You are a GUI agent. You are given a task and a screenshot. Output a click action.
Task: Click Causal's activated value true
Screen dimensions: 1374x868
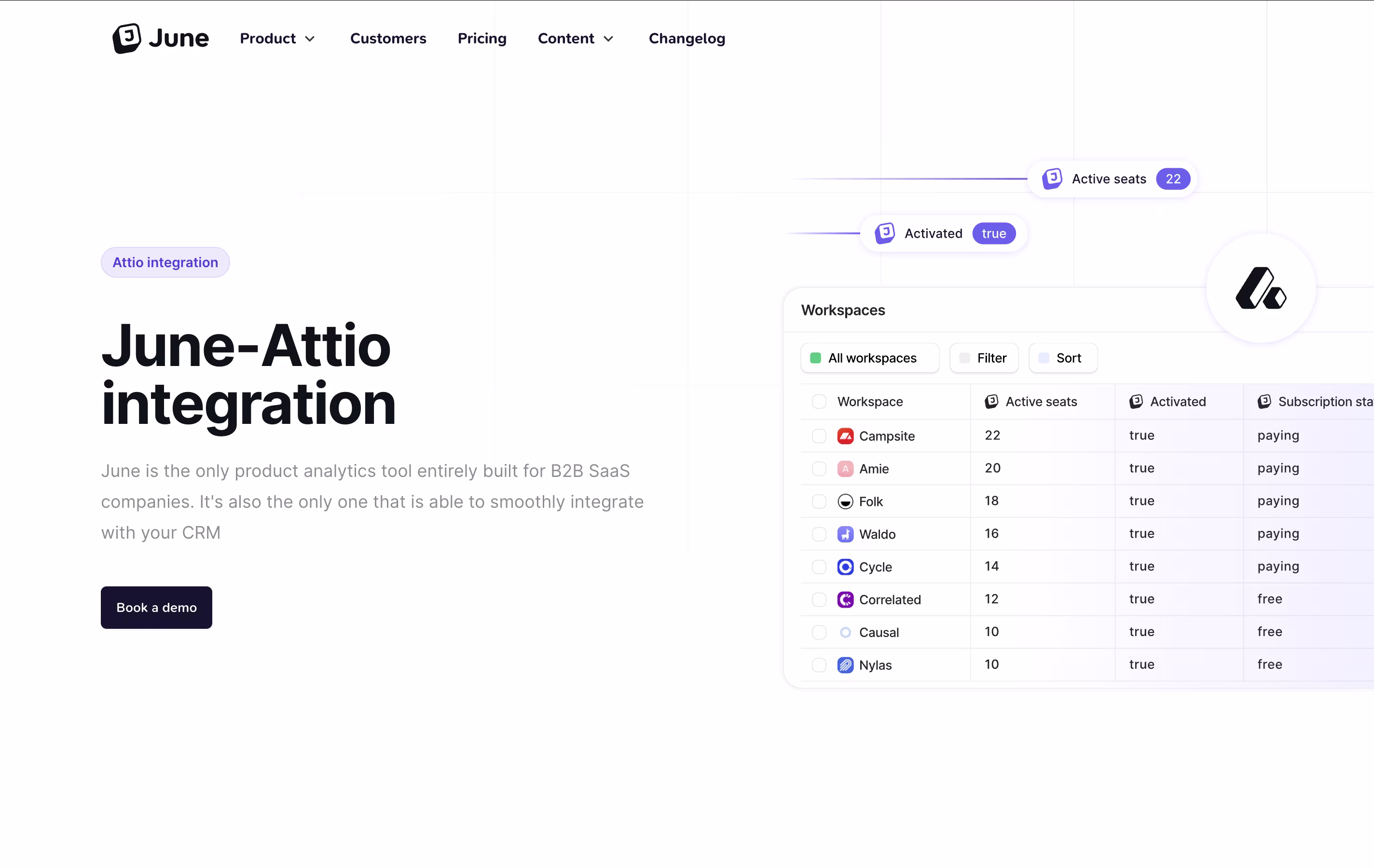click(x=1141, y=632)
